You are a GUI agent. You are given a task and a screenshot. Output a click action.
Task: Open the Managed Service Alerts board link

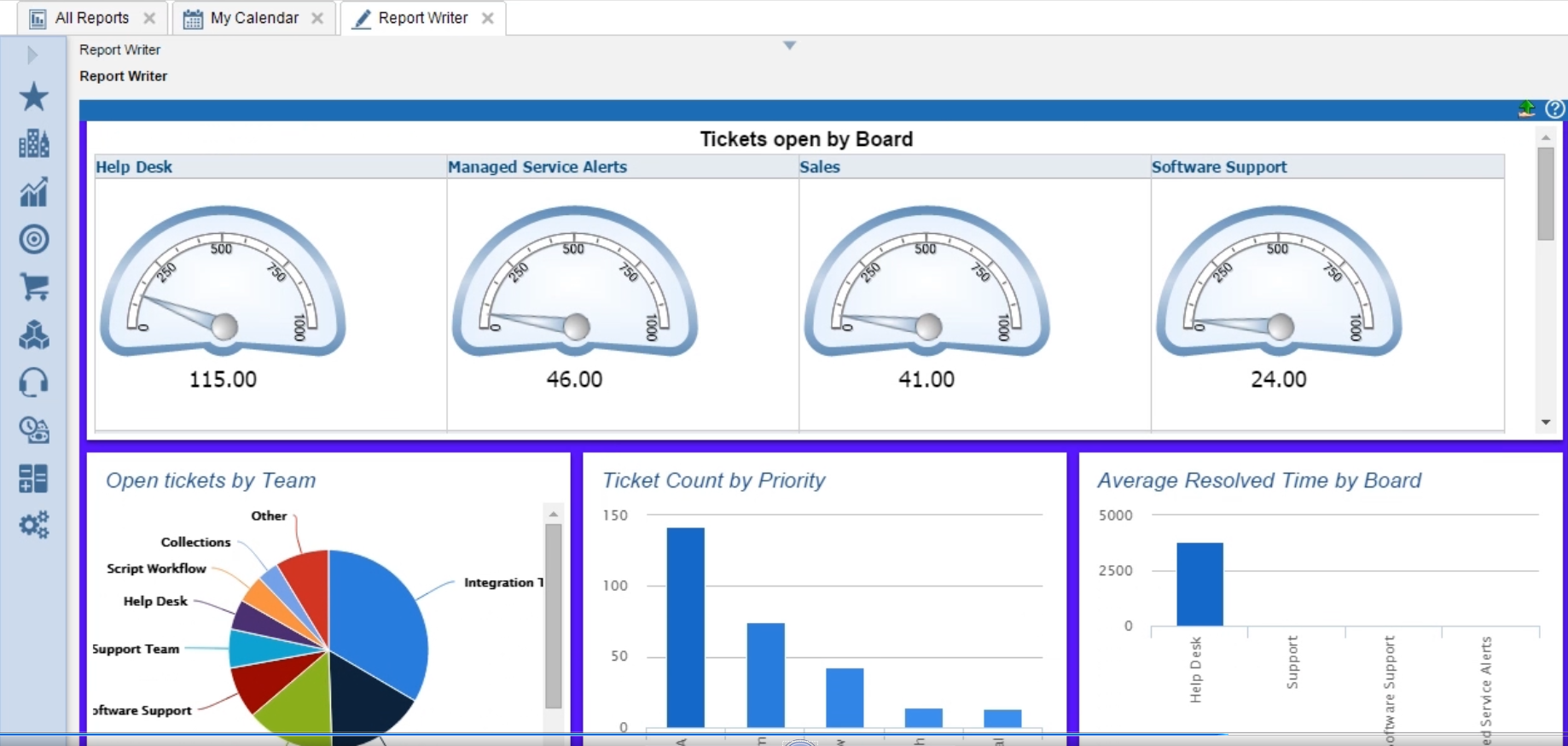tap(537, 167)
